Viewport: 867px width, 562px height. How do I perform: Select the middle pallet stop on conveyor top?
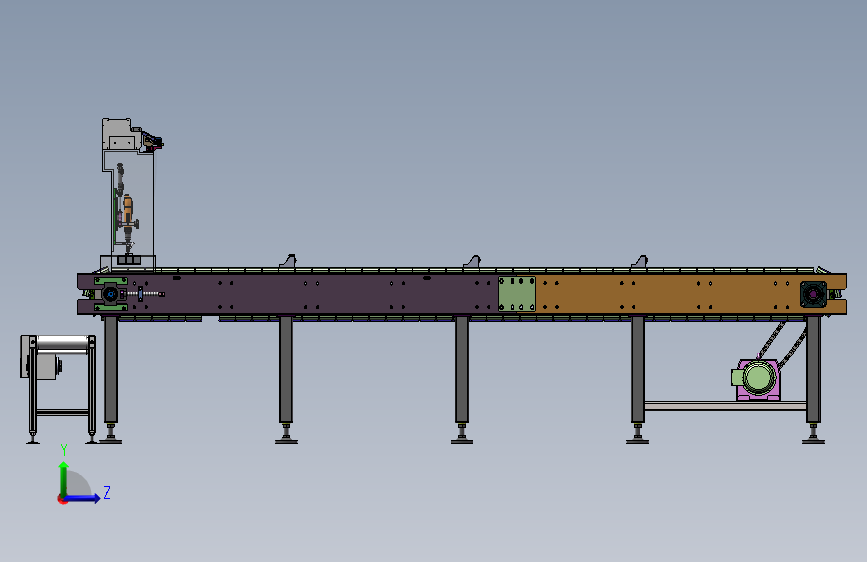(x=472, y=262)
